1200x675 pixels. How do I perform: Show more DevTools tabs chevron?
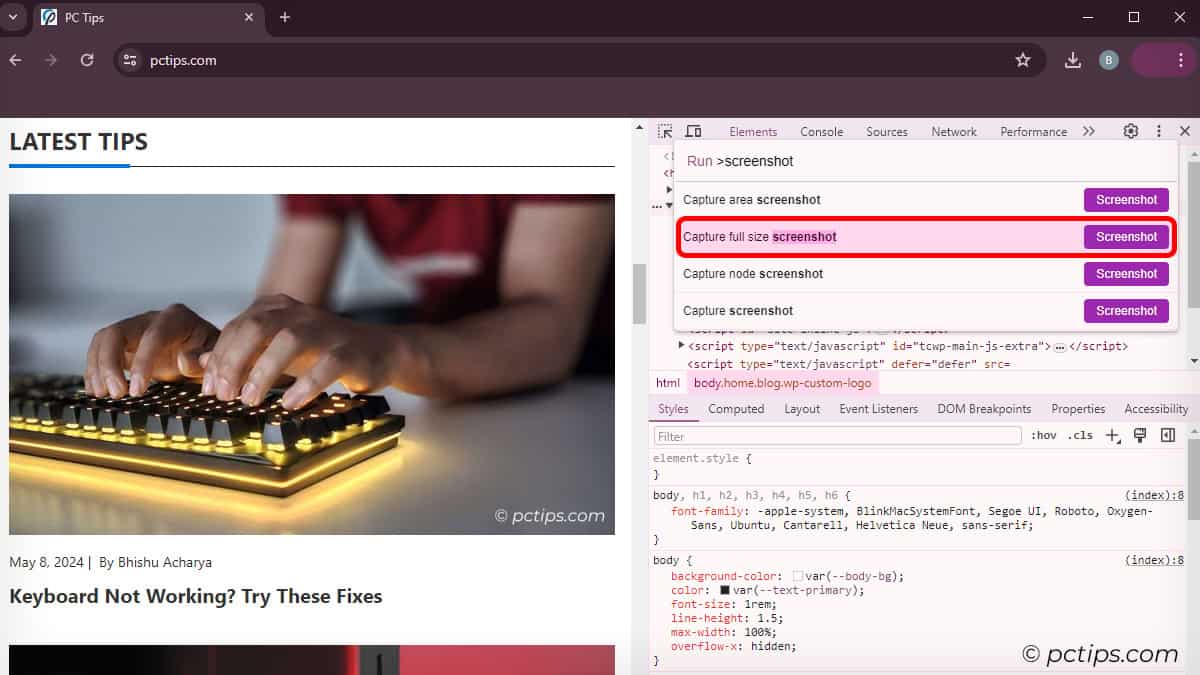[x=1089, y=131]
